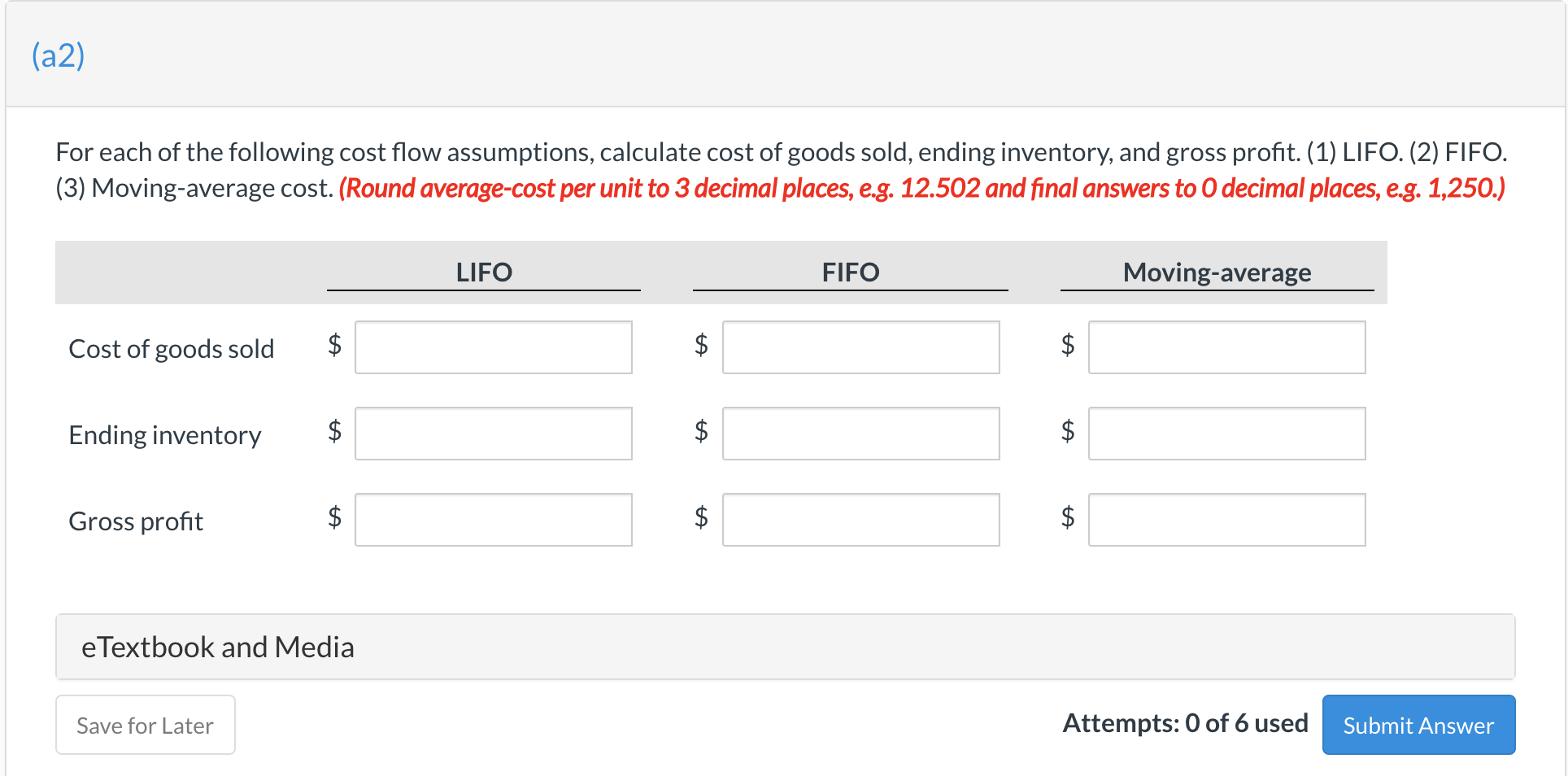Focus the Moving-average Cost of goods sold field
Image resolution: width=1568 pixels, height=776 pixels.
[x=1226, y=347]
